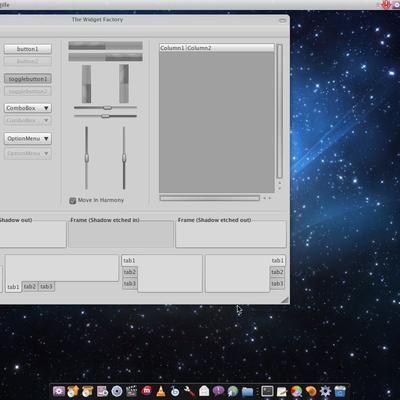Click the left vertical progress bar

(87, 84)
